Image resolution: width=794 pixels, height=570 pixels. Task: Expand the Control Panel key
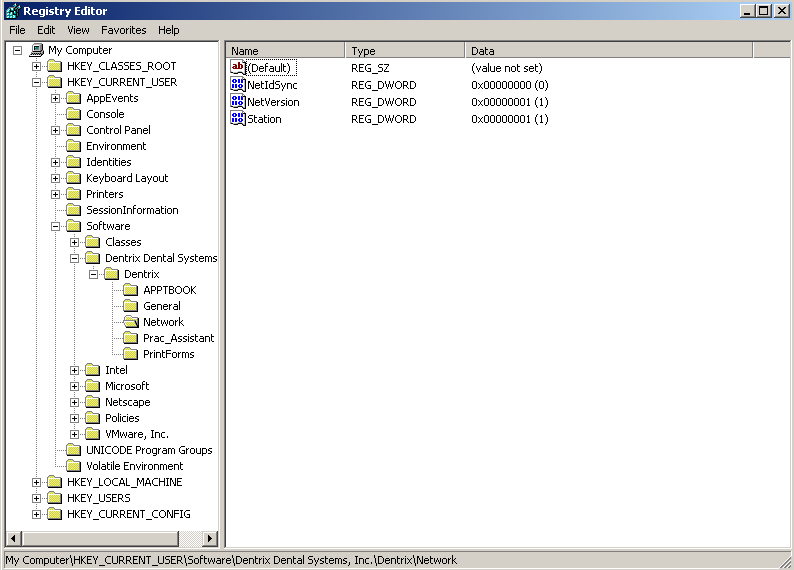pyautogui.click(x=56, y=130)
